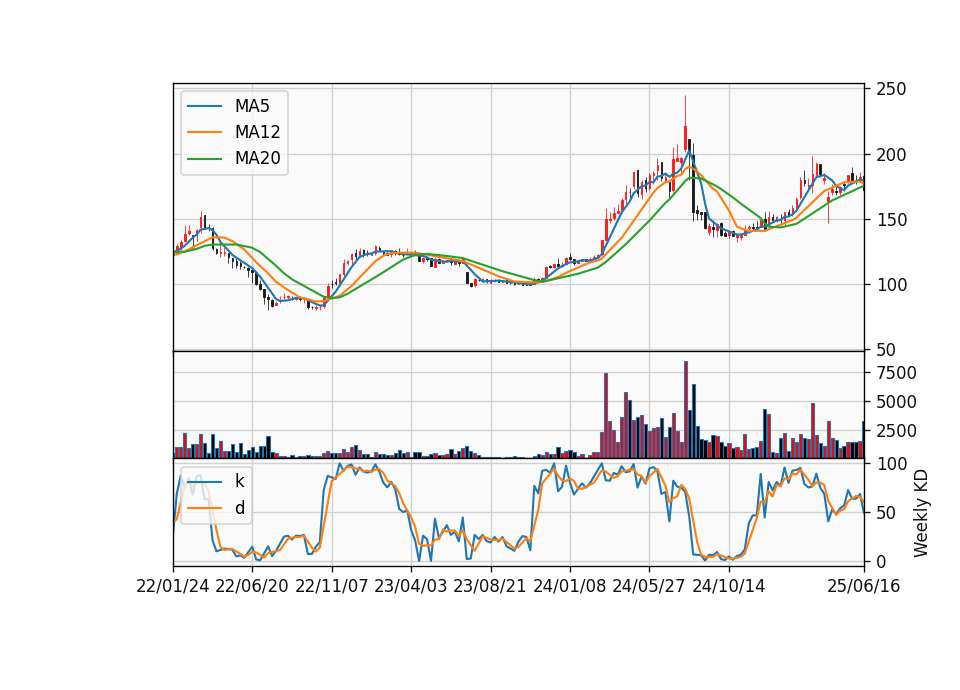960x690 pixels.
Task: Click the d legend label in KD panel
Action: (x=240, y=508)
